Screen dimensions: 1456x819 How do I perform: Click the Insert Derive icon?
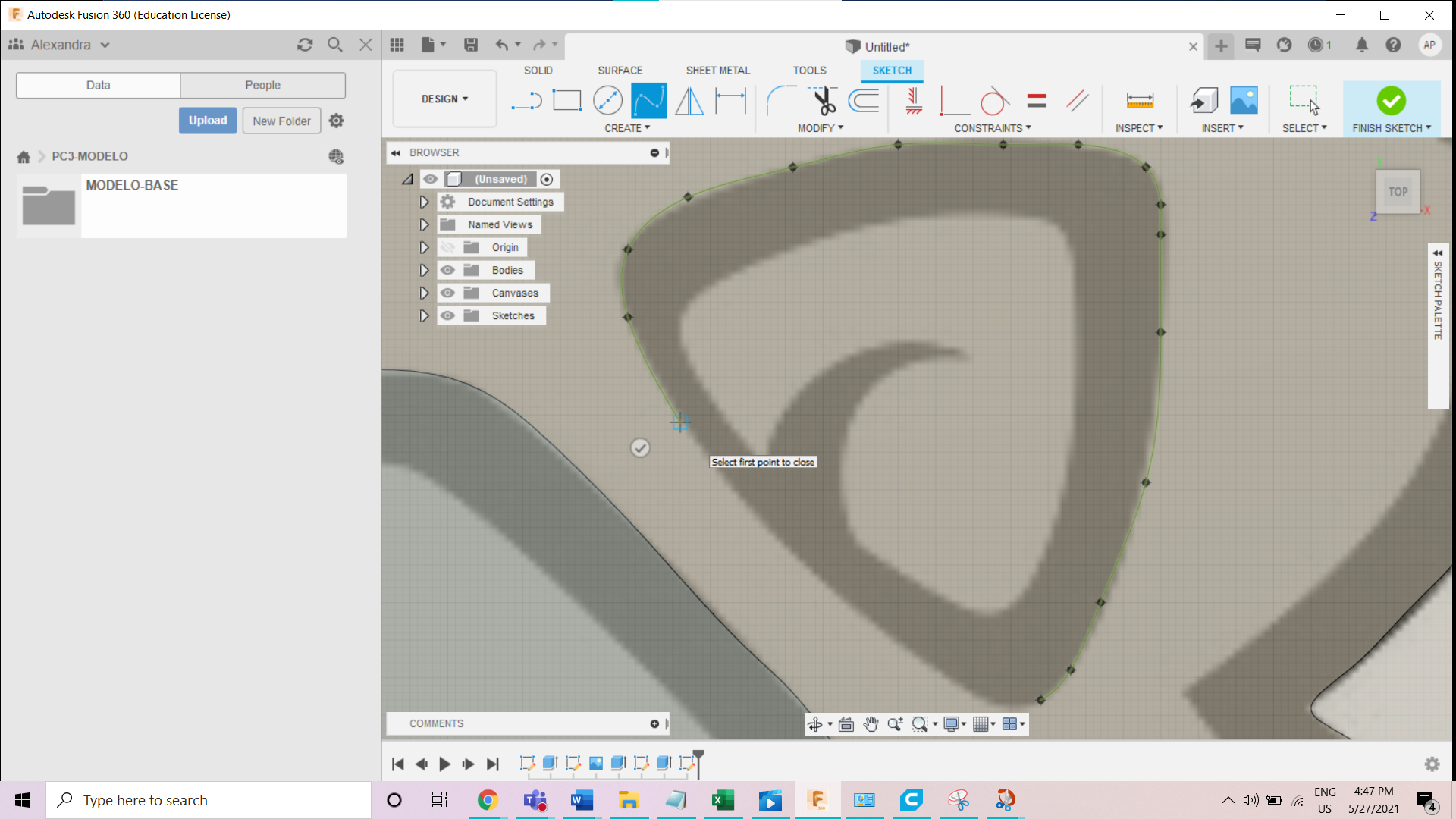pos(1203,101)
